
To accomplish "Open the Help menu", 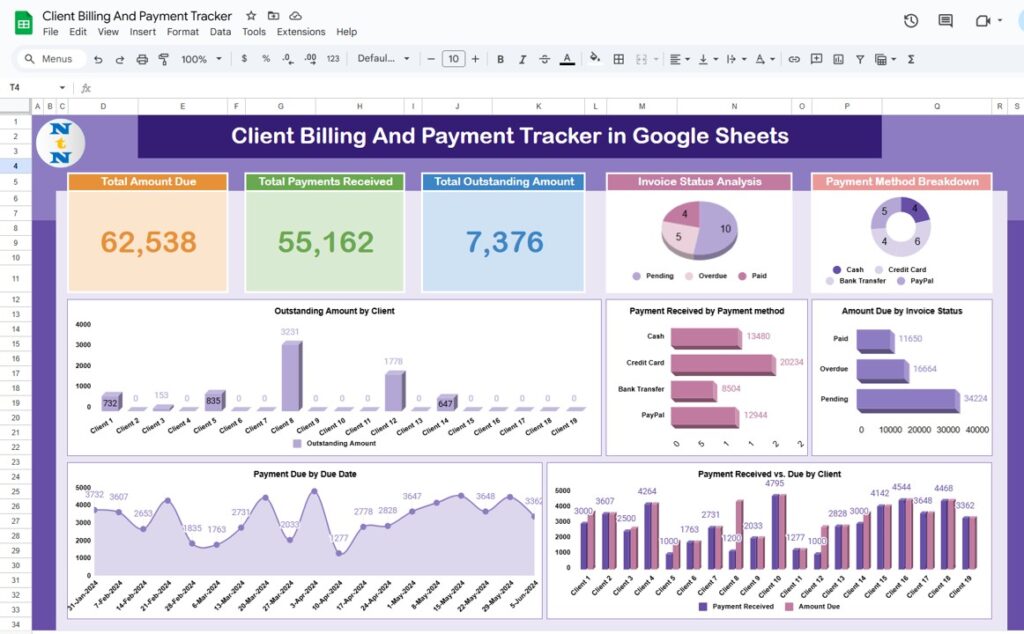I will coord(346,31).
